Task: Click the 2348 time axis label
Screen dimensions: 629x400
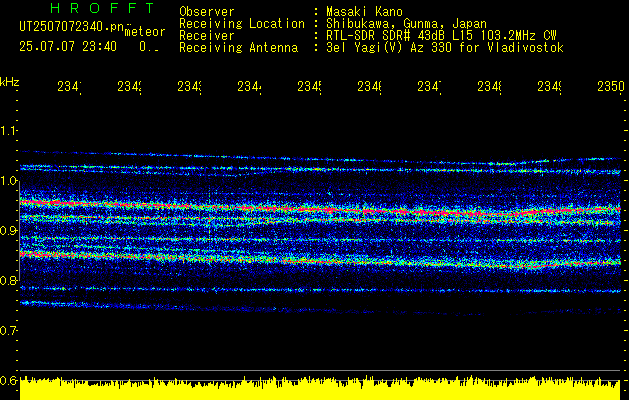Action: tap(489, 86)
